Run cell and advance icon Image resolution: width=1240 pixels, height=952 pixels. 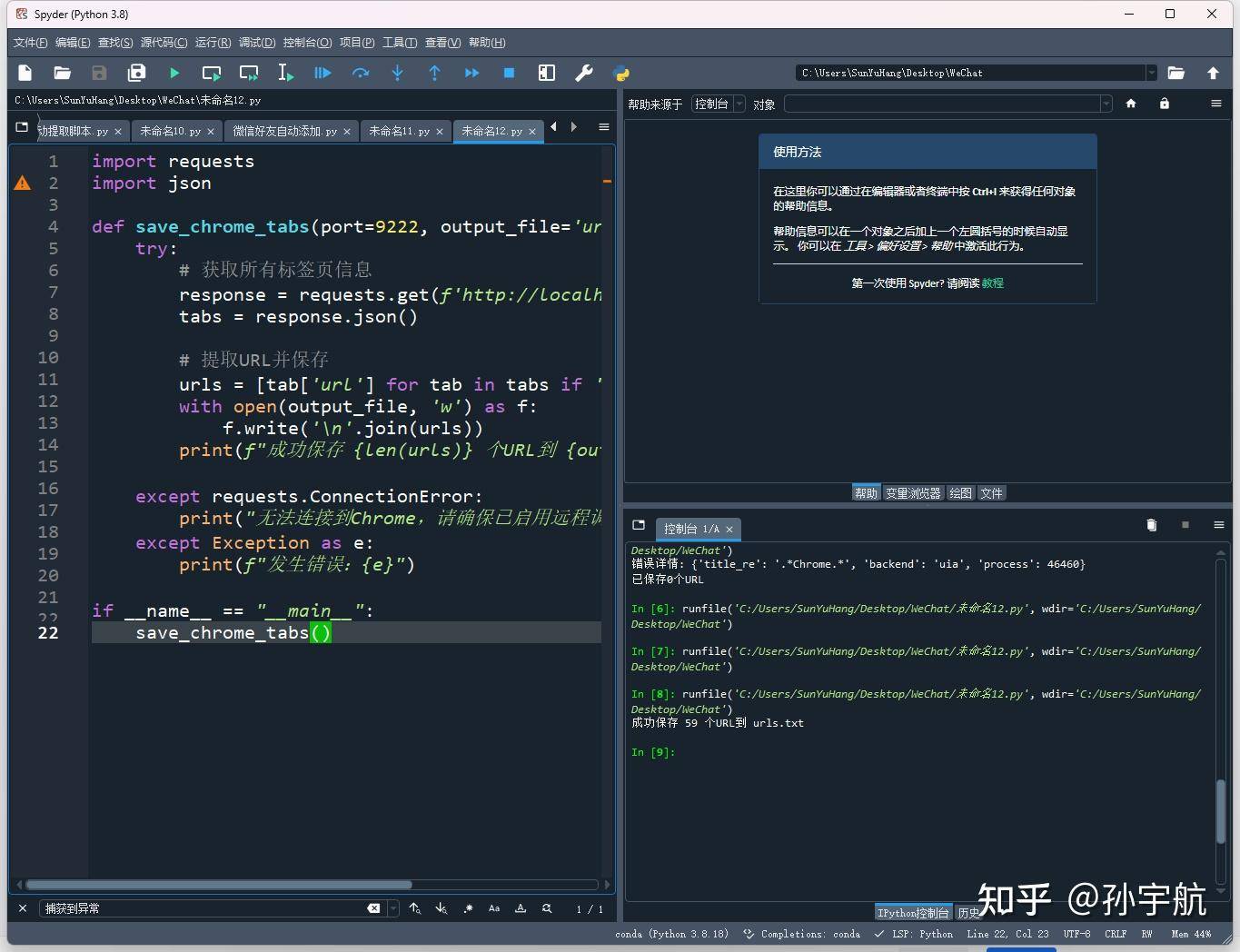click(248, 73)
